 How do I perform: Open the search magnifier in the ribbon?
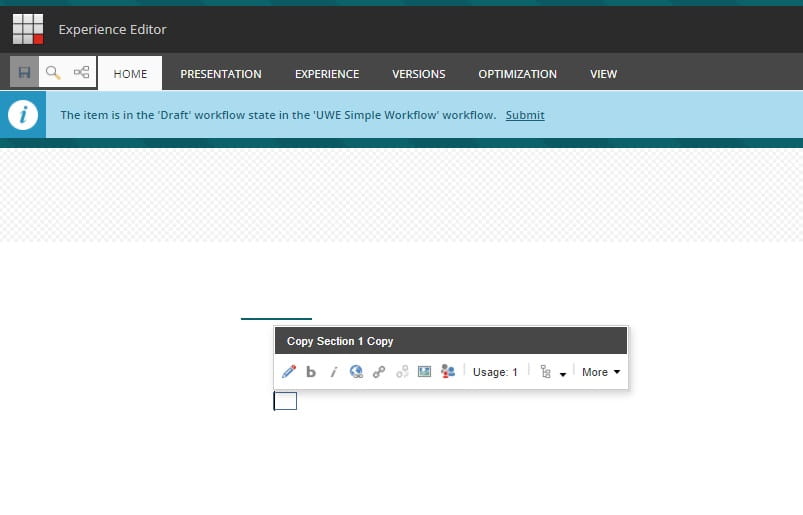[x=53, y=73]
